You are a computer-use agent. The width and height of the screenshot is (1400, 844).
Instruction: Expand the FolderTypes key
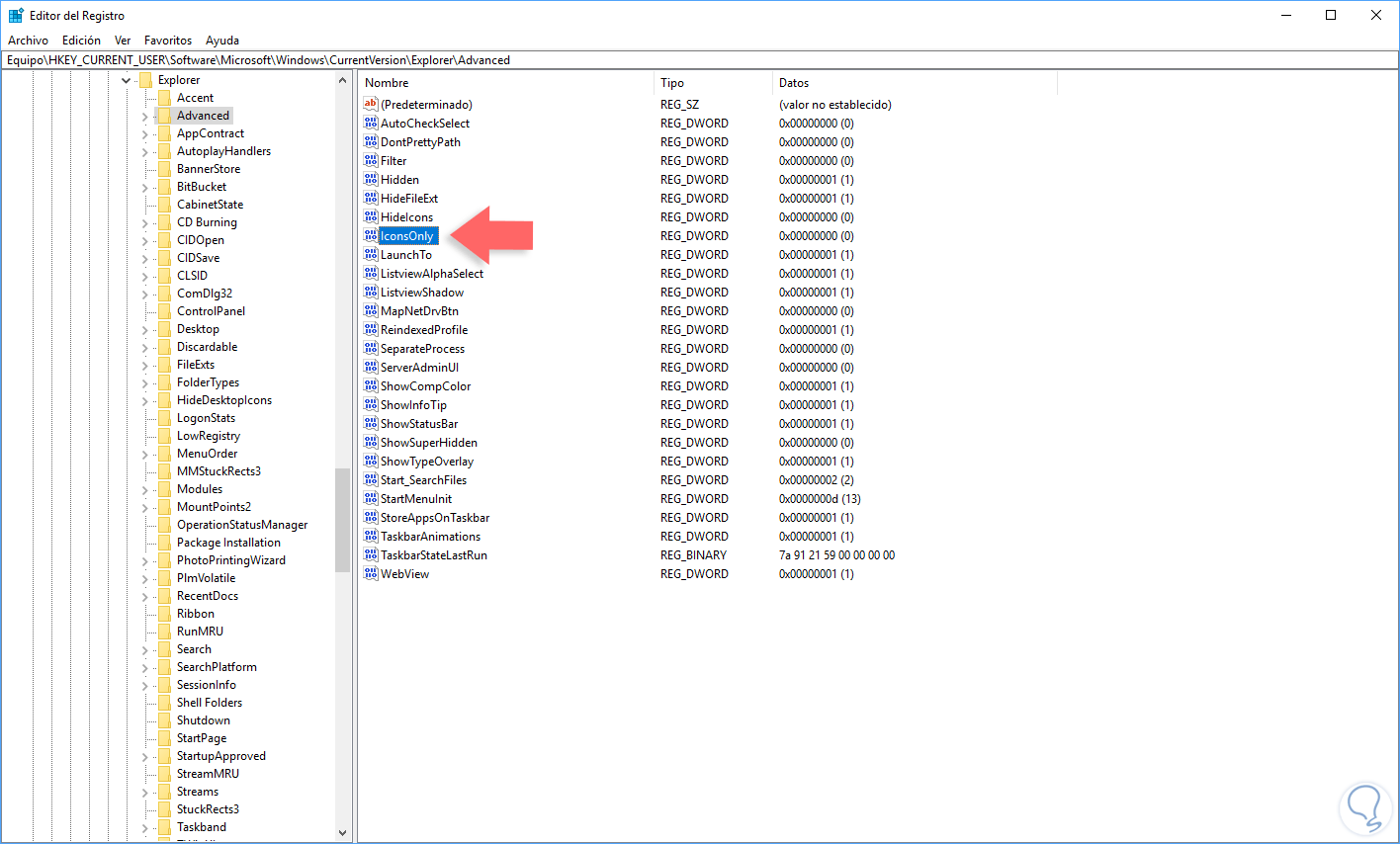[144, 382]
